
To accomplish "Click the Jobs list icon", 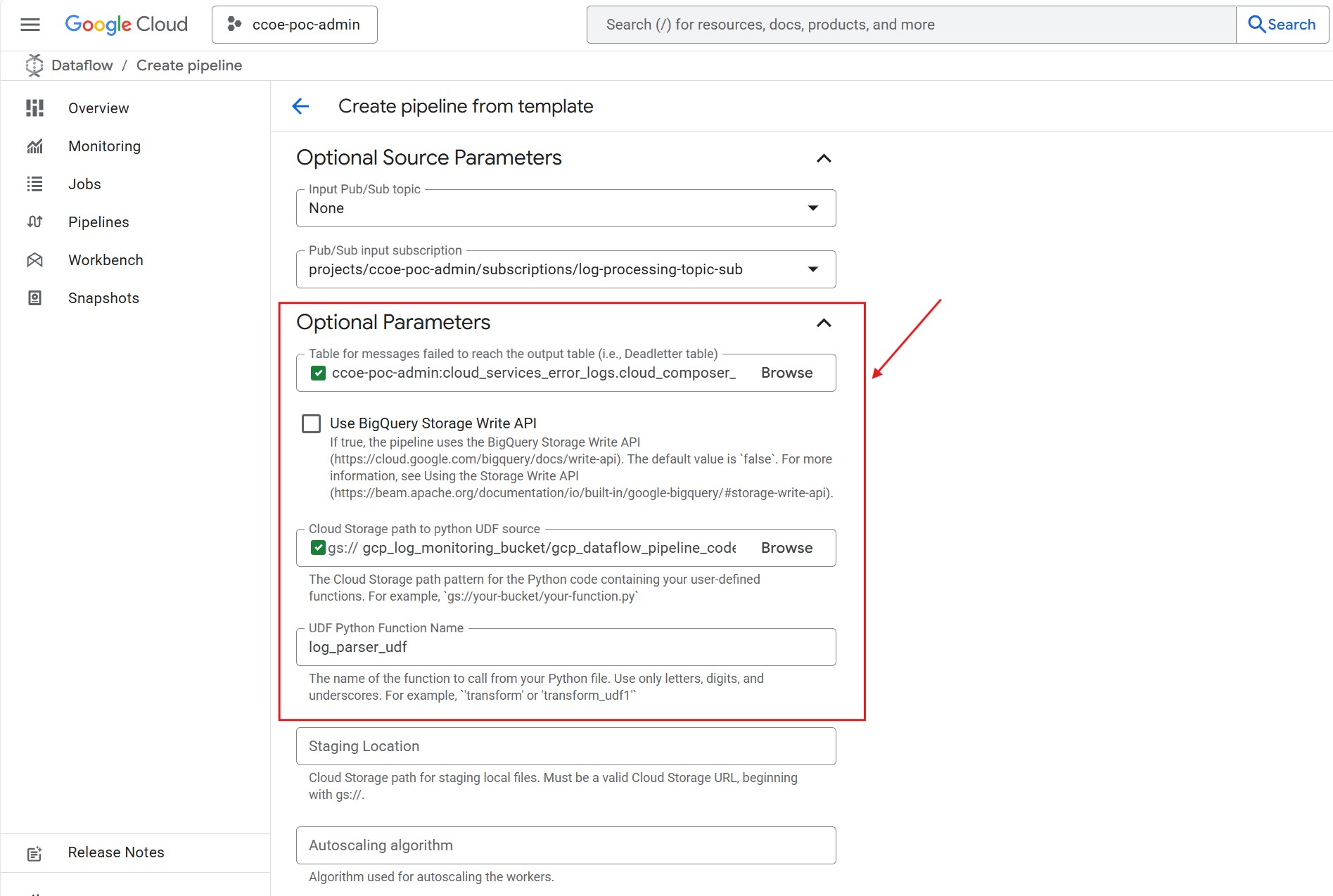I will point(34,184).
